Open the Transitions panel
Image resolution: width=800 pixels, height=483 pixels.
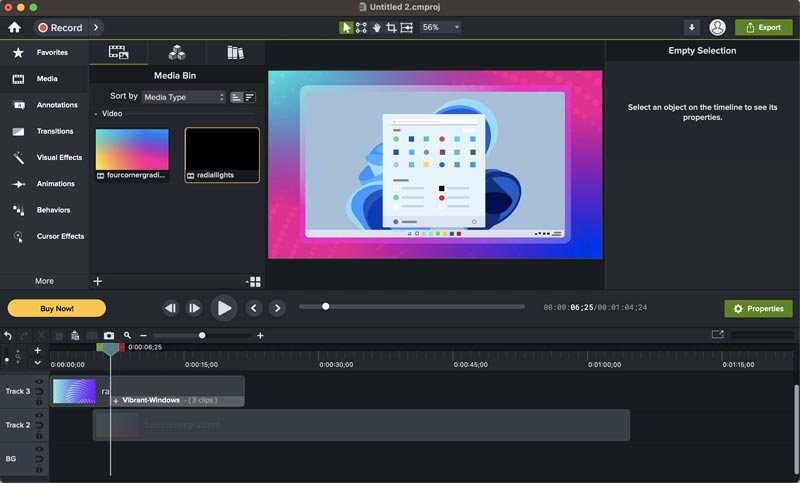(44, 132)
